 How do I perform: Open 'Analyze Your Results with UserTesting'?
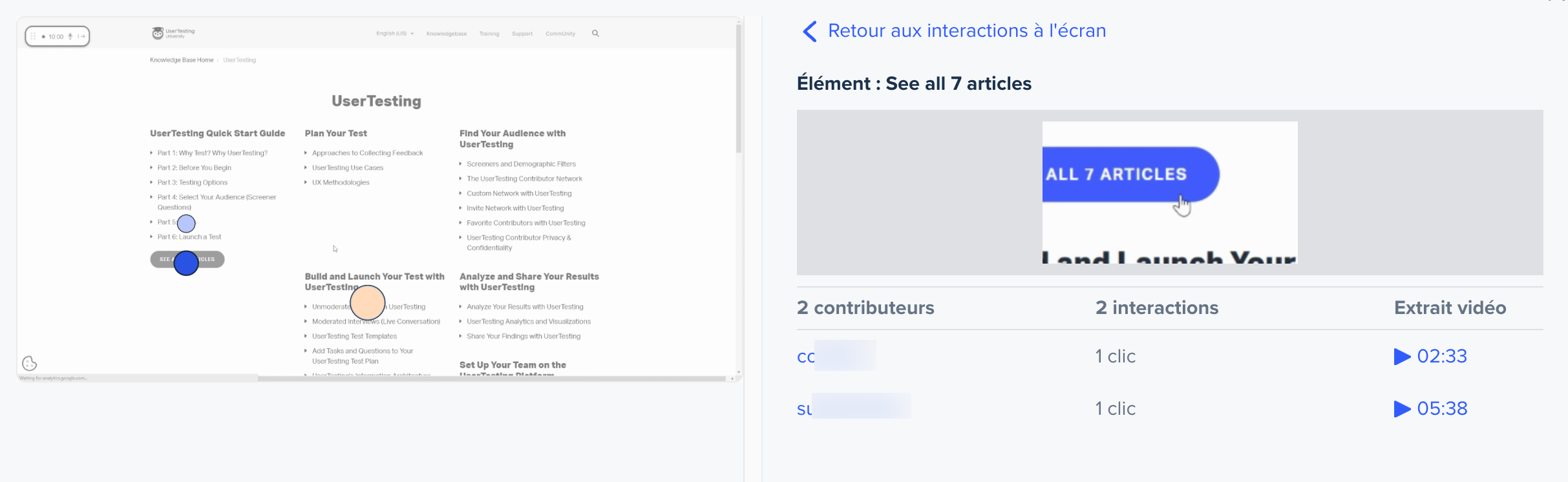click(525, 307)
